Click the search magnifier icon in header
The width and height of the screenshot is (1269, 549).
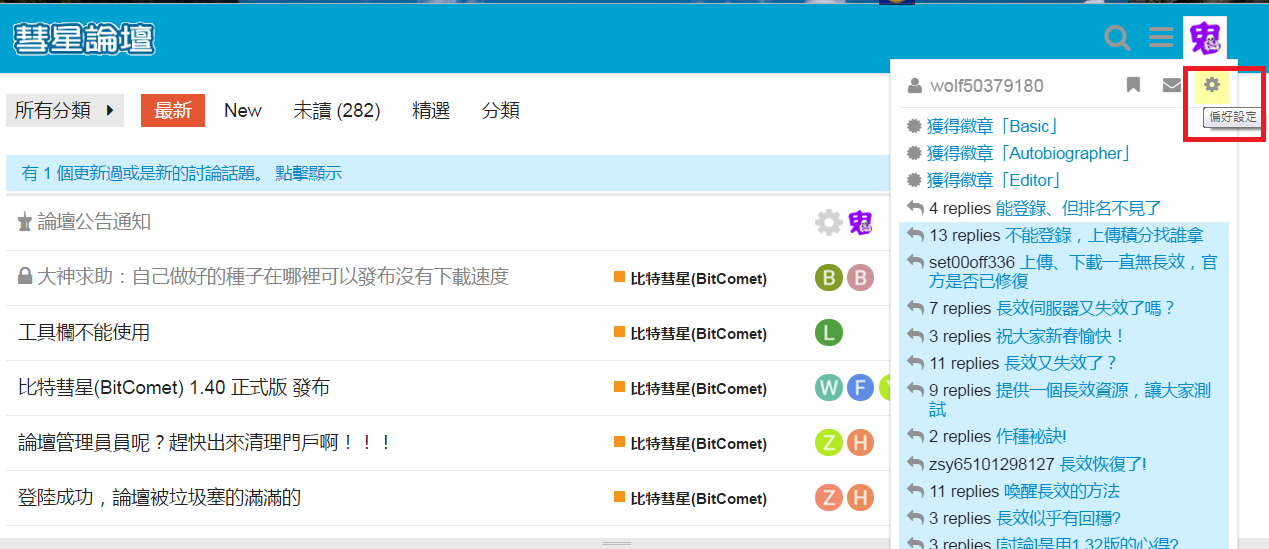pos(1117,39)
